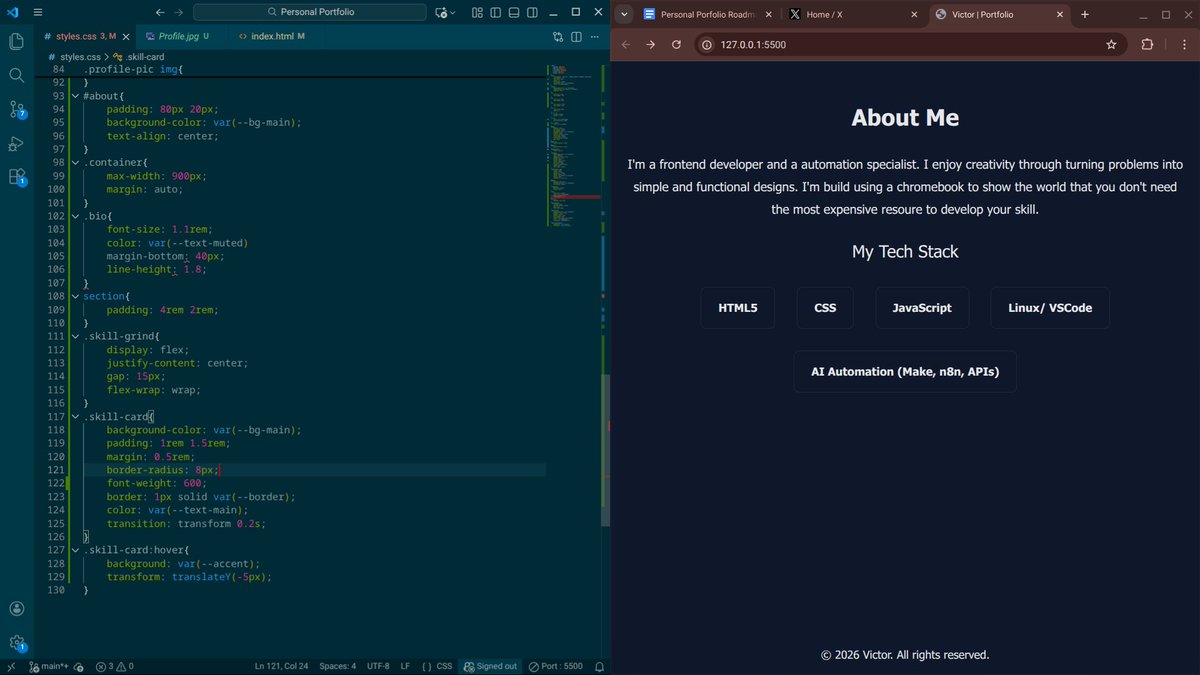Click the HTML5 skill card

738,308
